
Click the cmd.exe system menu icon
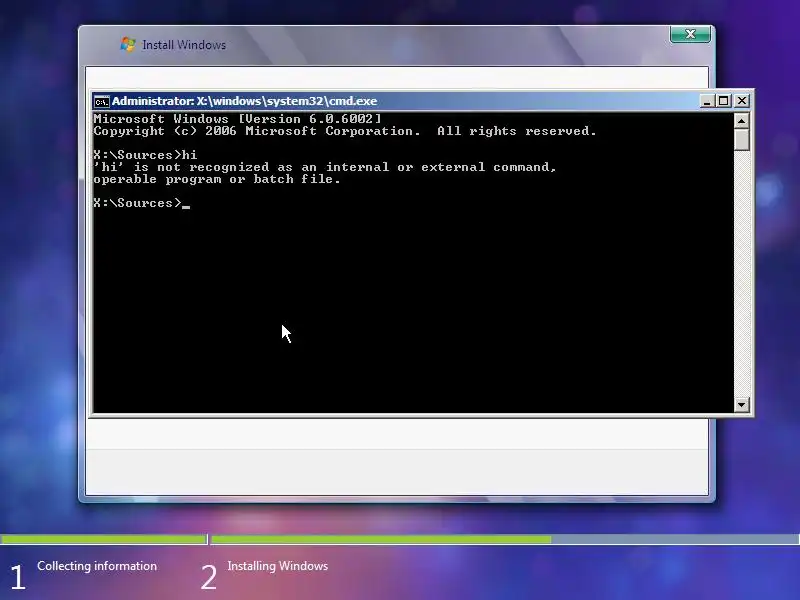pyautogui.click(x=102, y=102)
